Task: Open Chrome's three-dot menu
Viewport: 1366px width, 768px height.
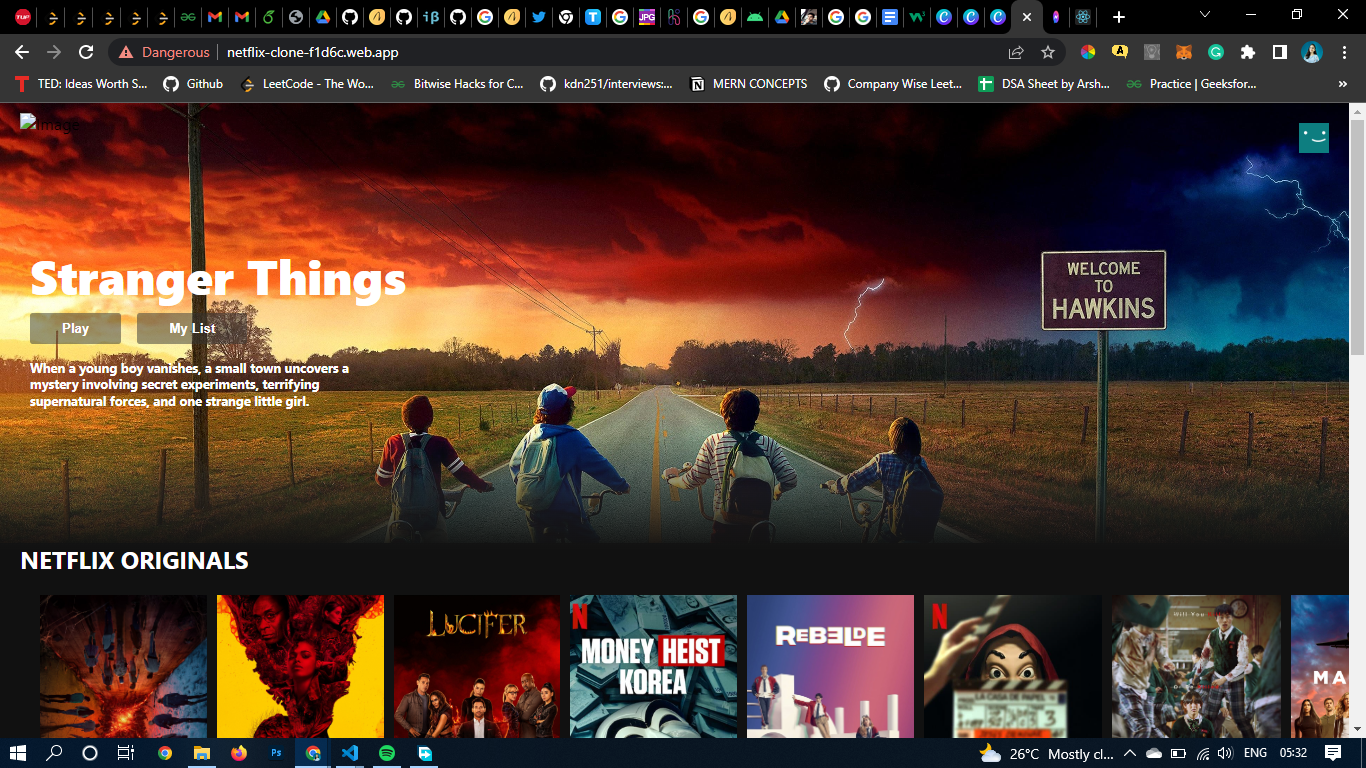Action: pos(1344,52)
